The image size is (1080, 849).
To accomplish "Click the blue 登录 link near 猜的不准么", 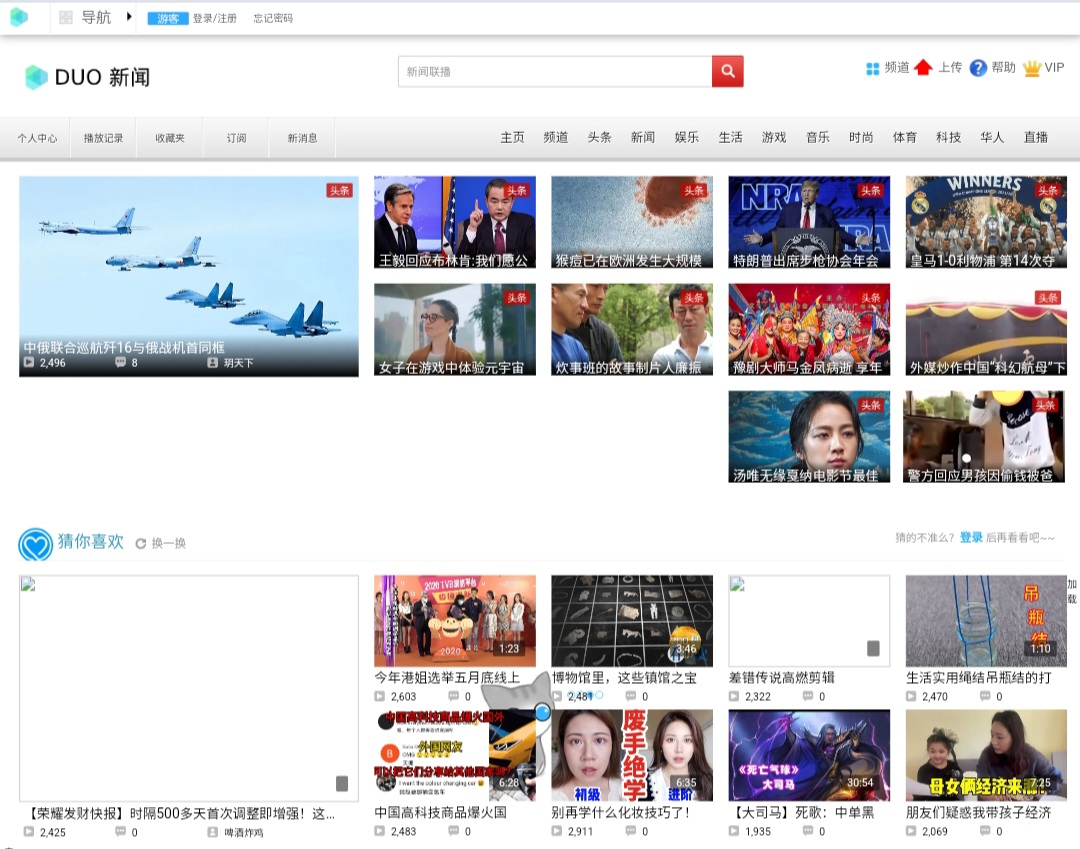I will click(x=971, y=537).
